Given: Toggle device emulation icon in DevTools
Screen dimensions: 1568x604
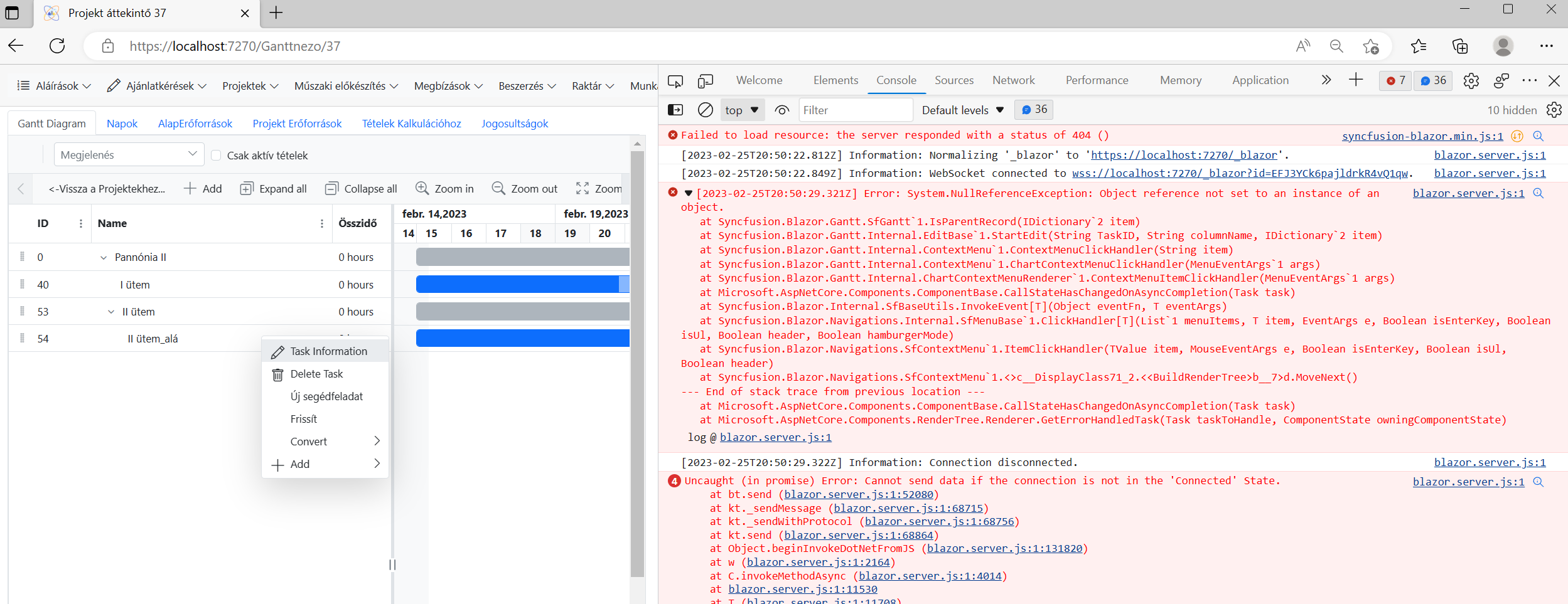Looking at the screenshot, I should [705, 81].
